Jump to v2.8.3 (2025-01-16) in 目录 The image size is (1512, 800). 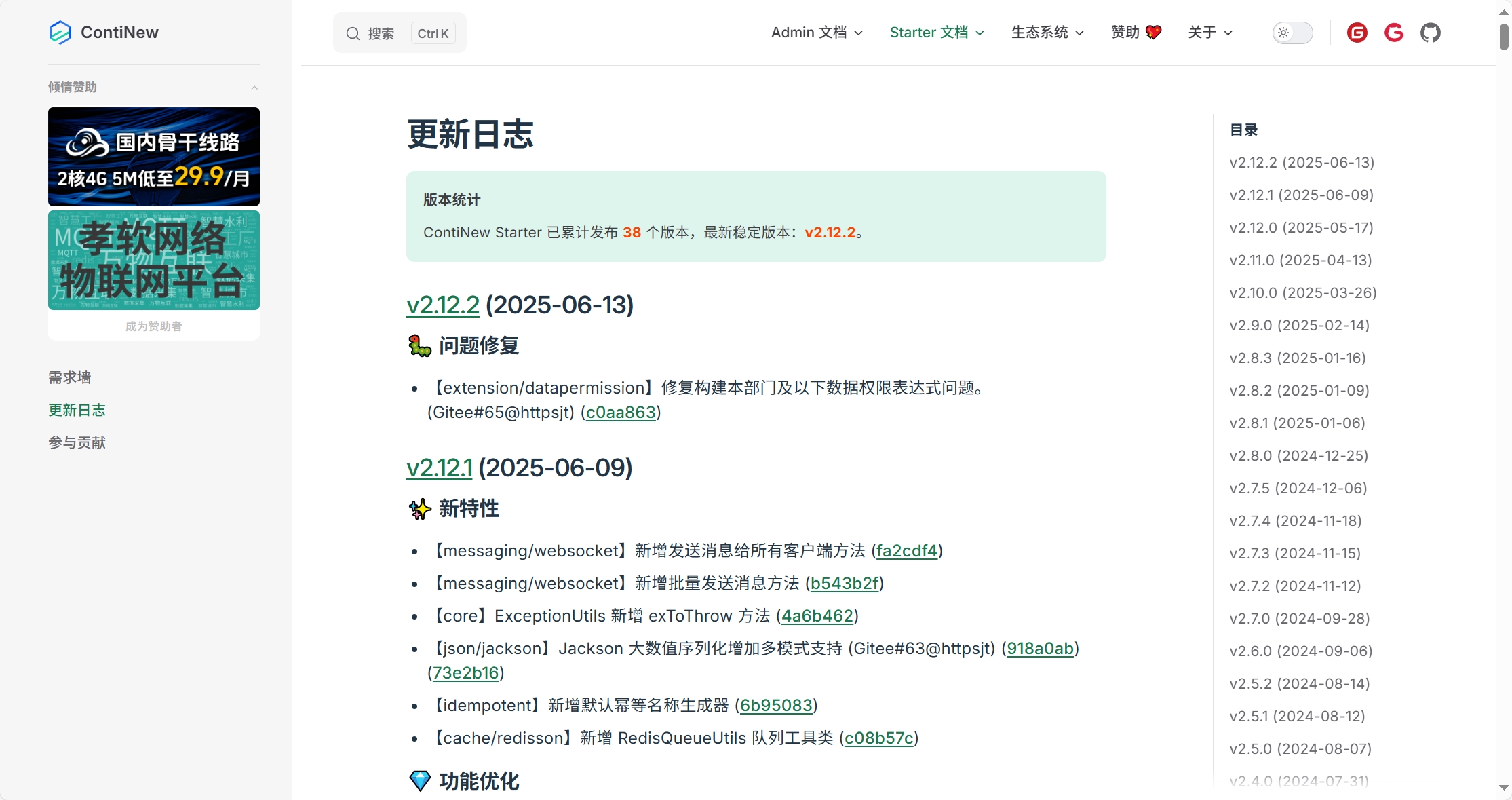tap(1298, 358)
